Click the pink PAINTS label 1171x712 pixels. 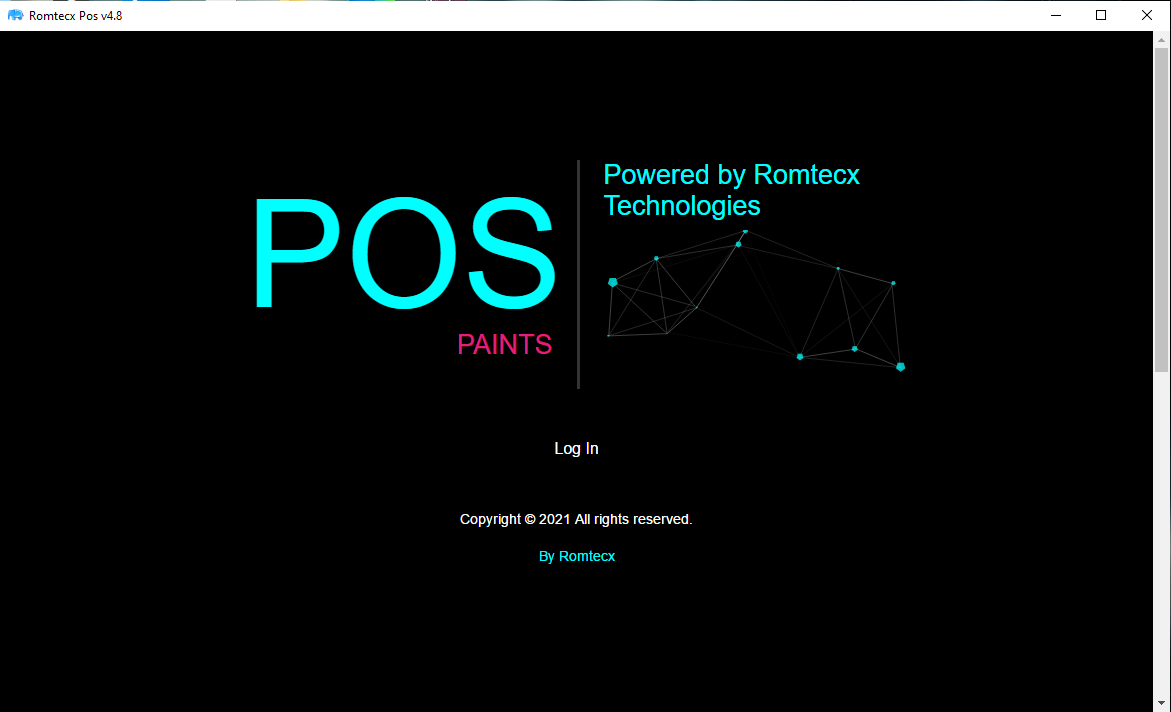click(x=504, y=344)
